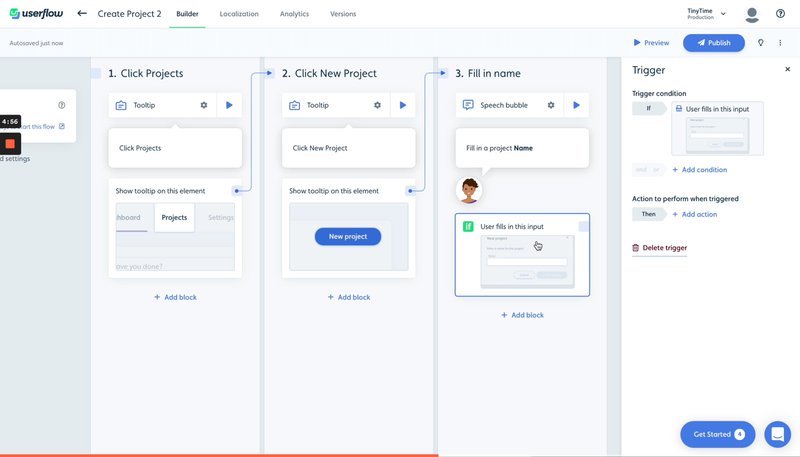Screen dimensions: 800x457
Task: Click Delete trigger in the Trigger panel
Action: click(659, 248)
